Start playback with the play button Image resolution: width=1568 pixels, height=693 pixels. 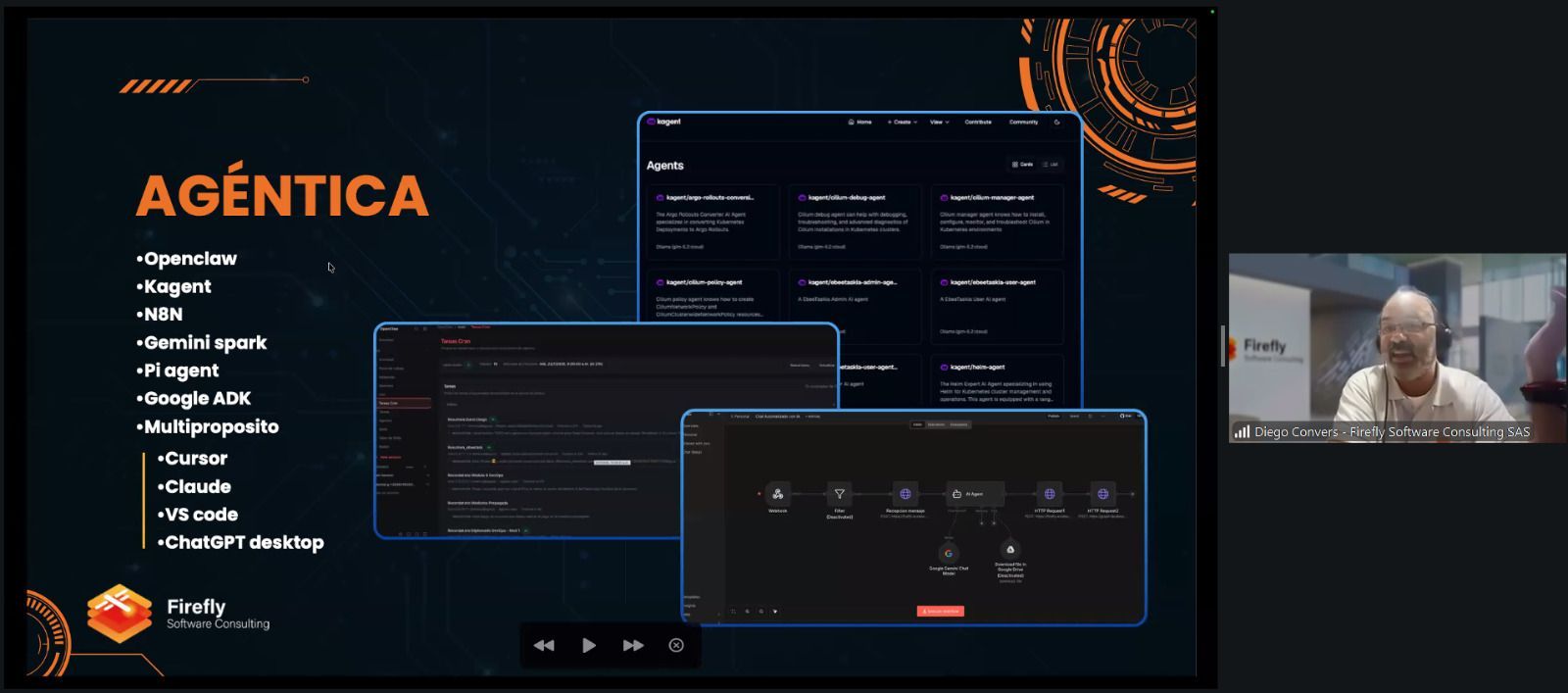[x=589, y=645]
